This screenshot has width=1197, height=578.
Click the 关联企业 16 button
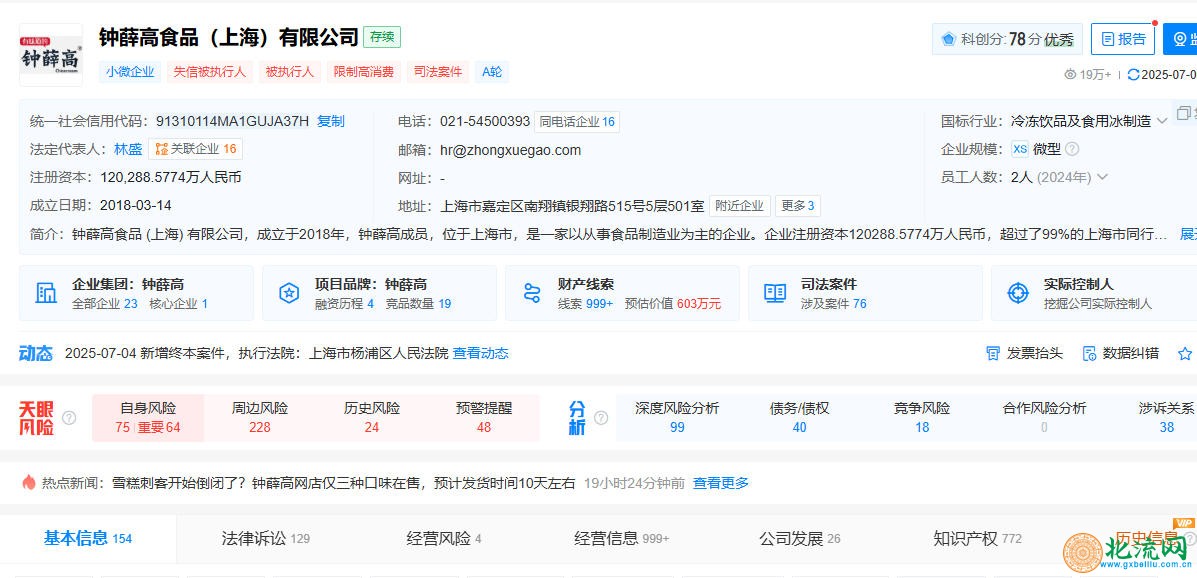pyautogui.click(x=195, y=149)
